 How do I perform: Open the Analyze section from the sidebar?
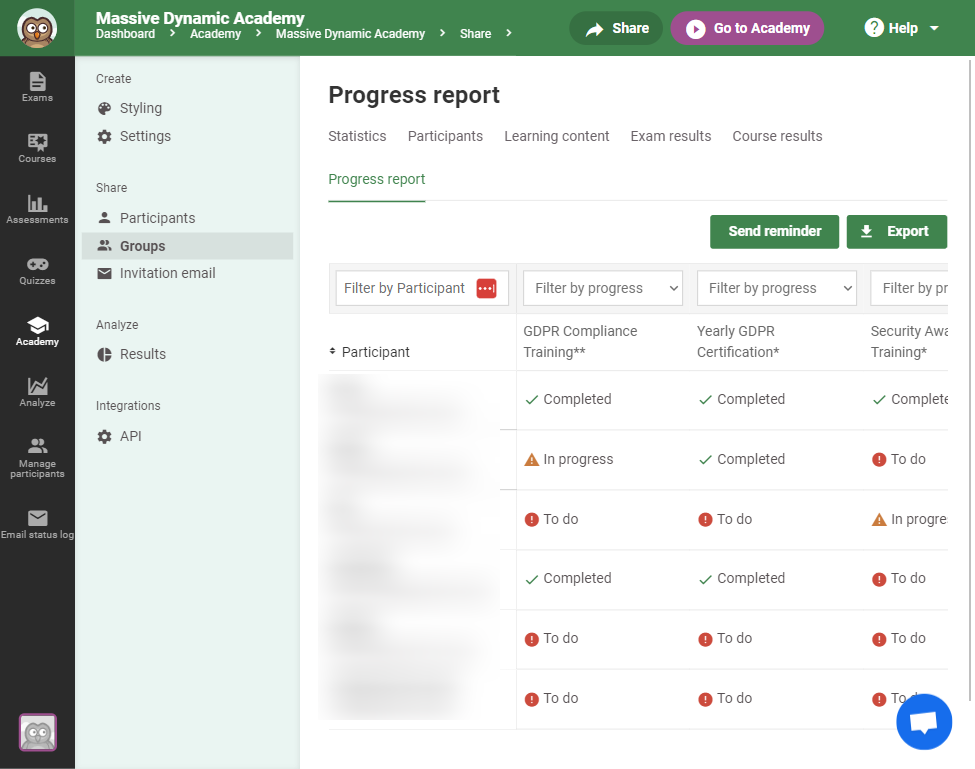[x=37, y=394]
